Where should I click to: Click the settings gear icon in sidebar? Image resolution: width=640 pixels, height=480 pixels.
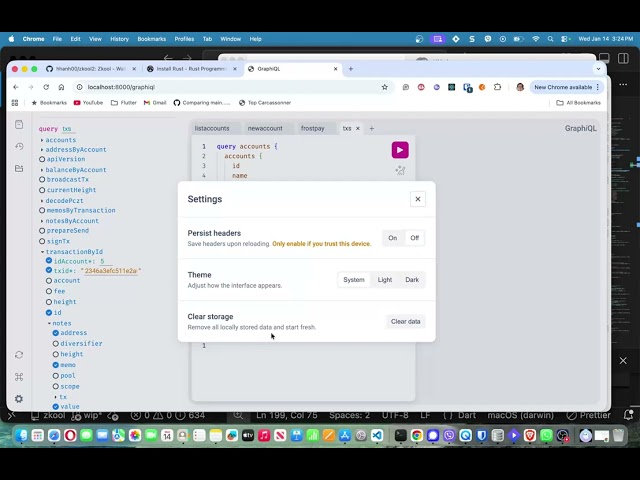(19, 399)
